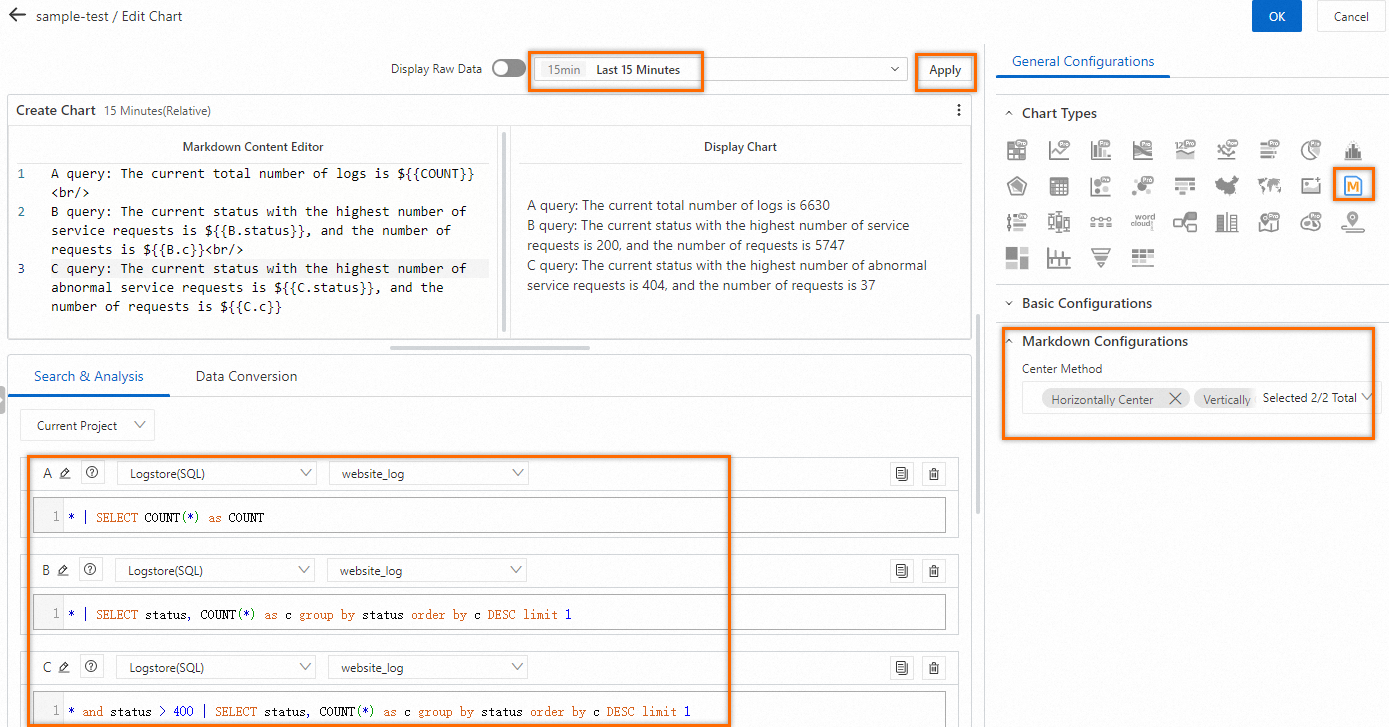The width and height of the screenshot is (1389, 727).
Task: Select the single value trend chart type
Action: pos(1185,151)
